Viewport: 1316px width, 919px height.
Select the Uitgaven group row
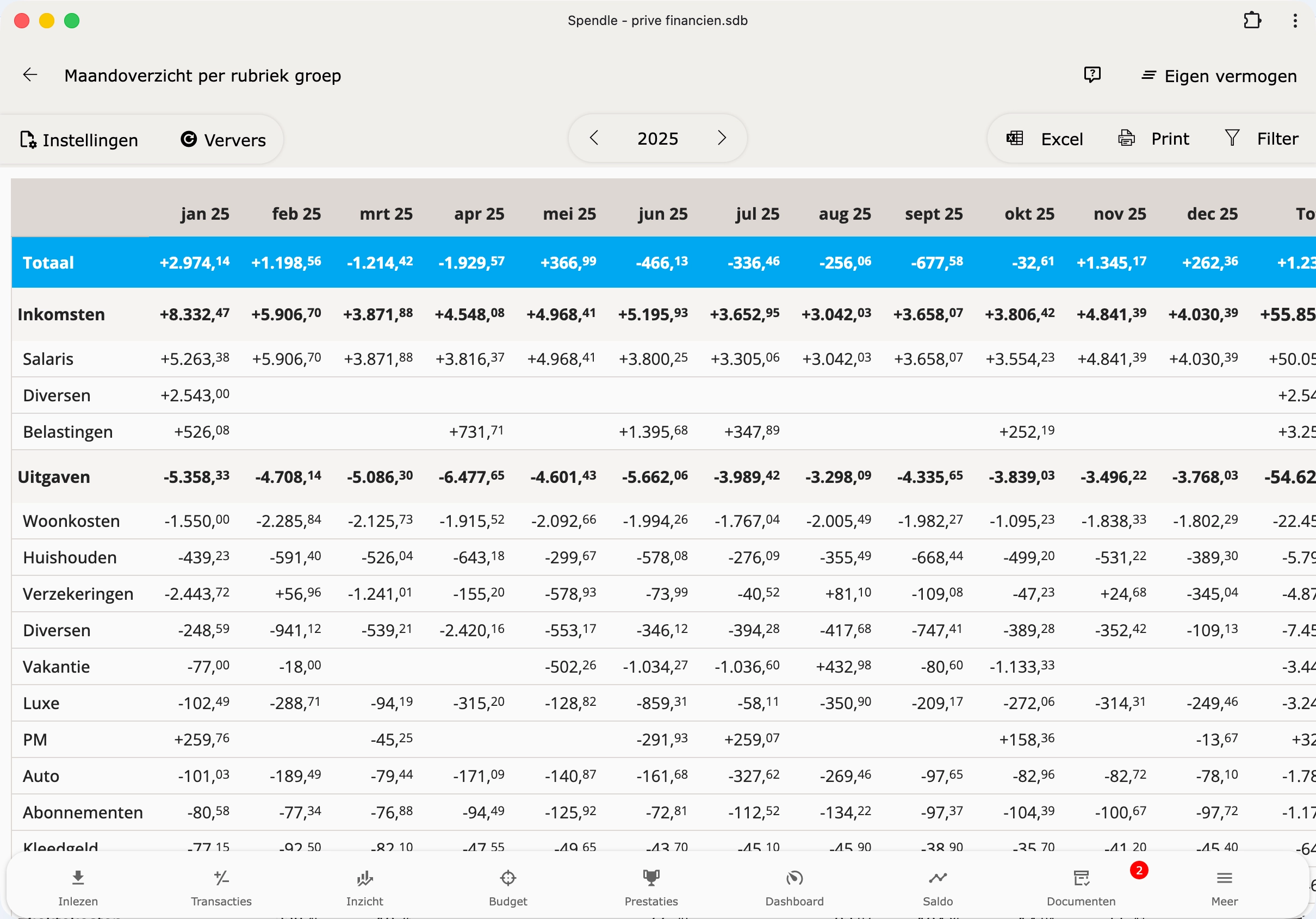point(54,477)
